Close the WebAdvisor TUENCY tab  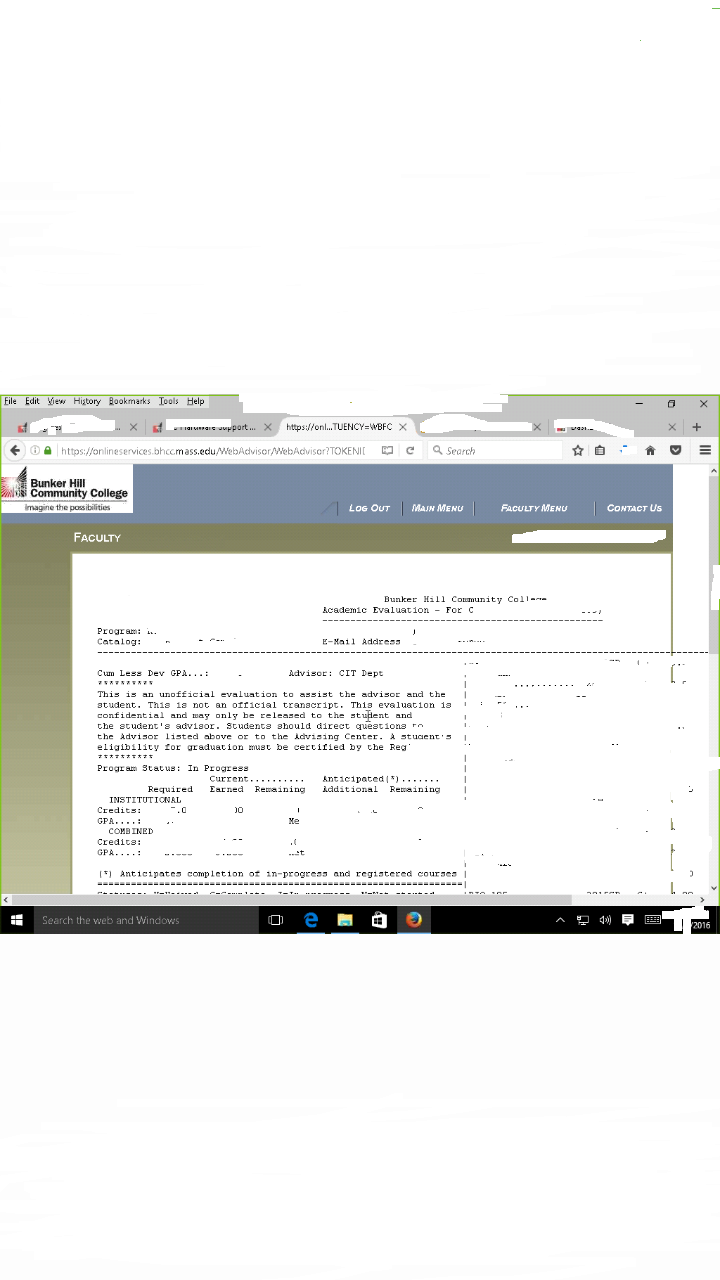click(x=403, y=427)
